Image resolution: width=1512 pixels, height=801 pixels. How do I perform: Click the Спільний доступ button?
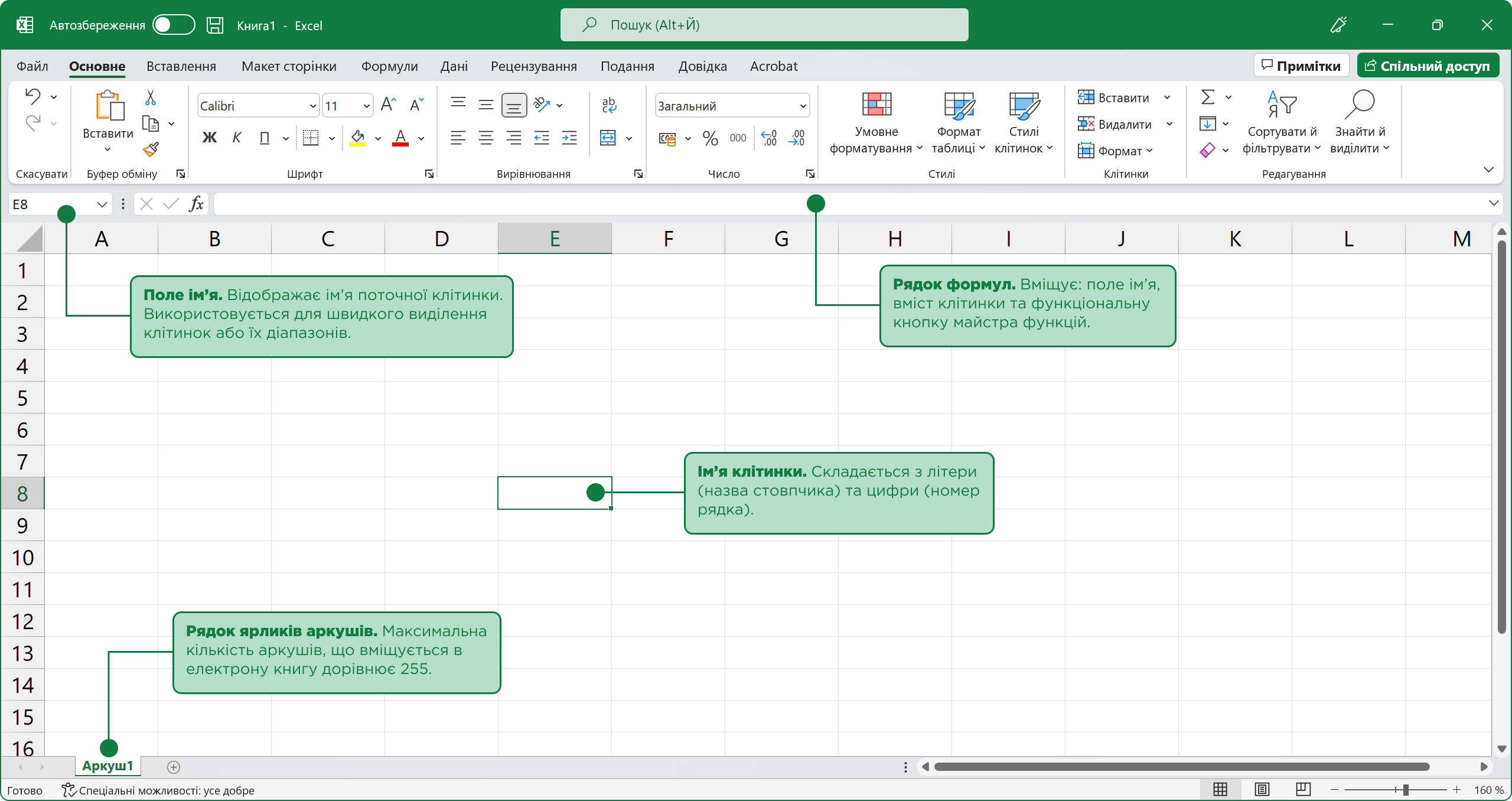[1427, 66]
